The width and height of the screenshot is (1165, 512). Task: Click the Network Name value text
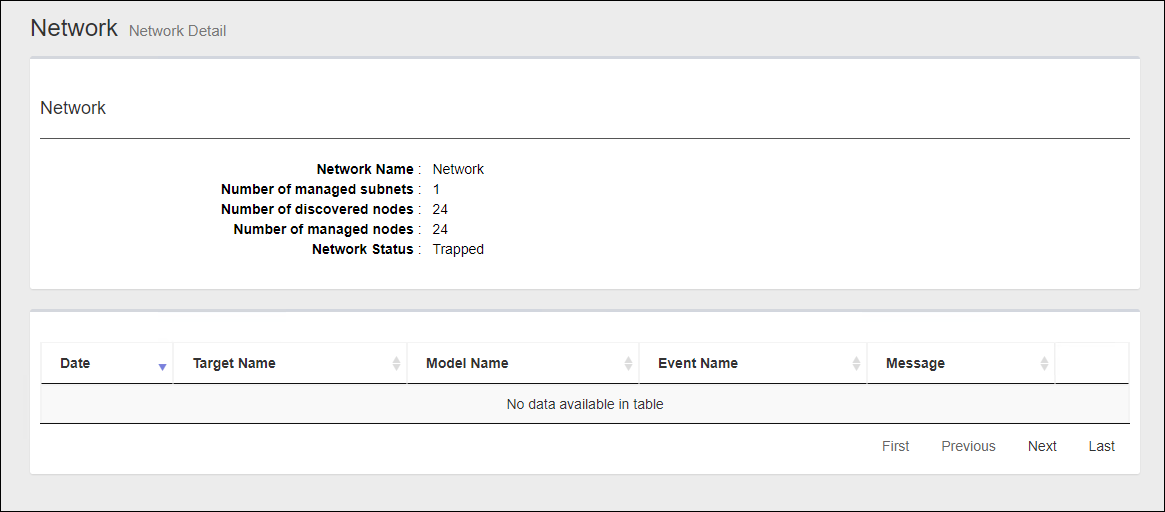[x=458, y=169]
